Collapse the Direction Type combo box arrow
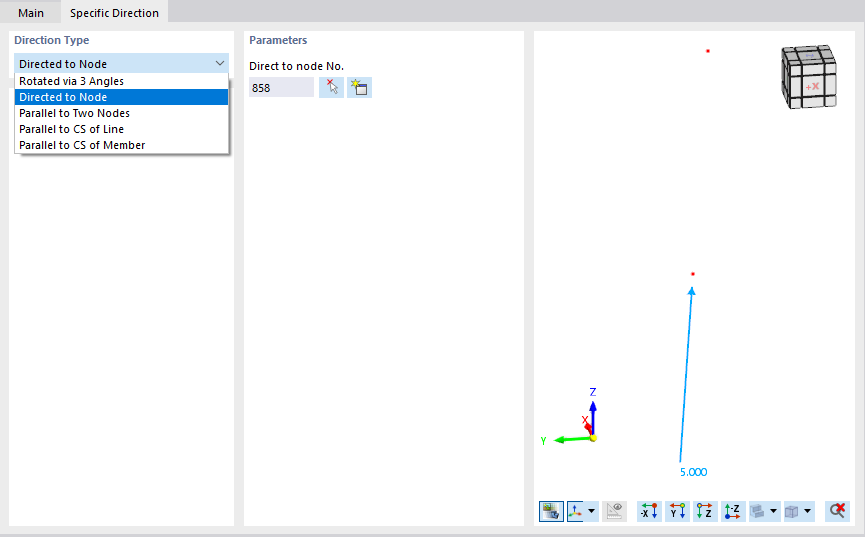The image size is (865, 537). [220, 63]
